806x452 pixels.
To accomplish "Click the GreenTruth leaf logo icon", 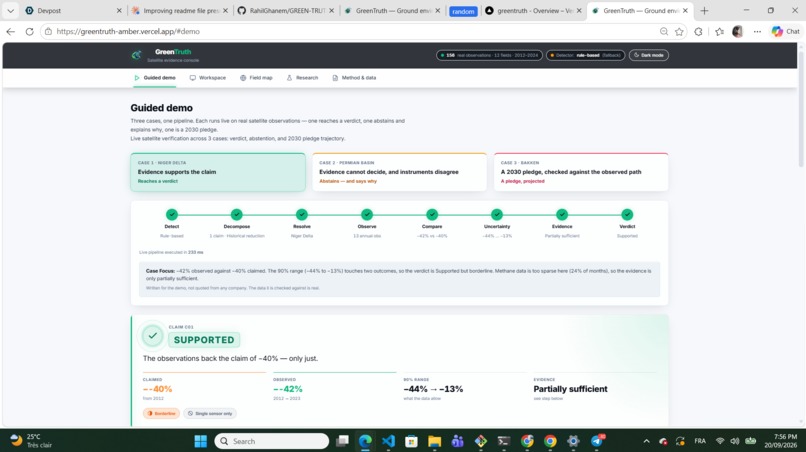I will click(x=136, y=55).
